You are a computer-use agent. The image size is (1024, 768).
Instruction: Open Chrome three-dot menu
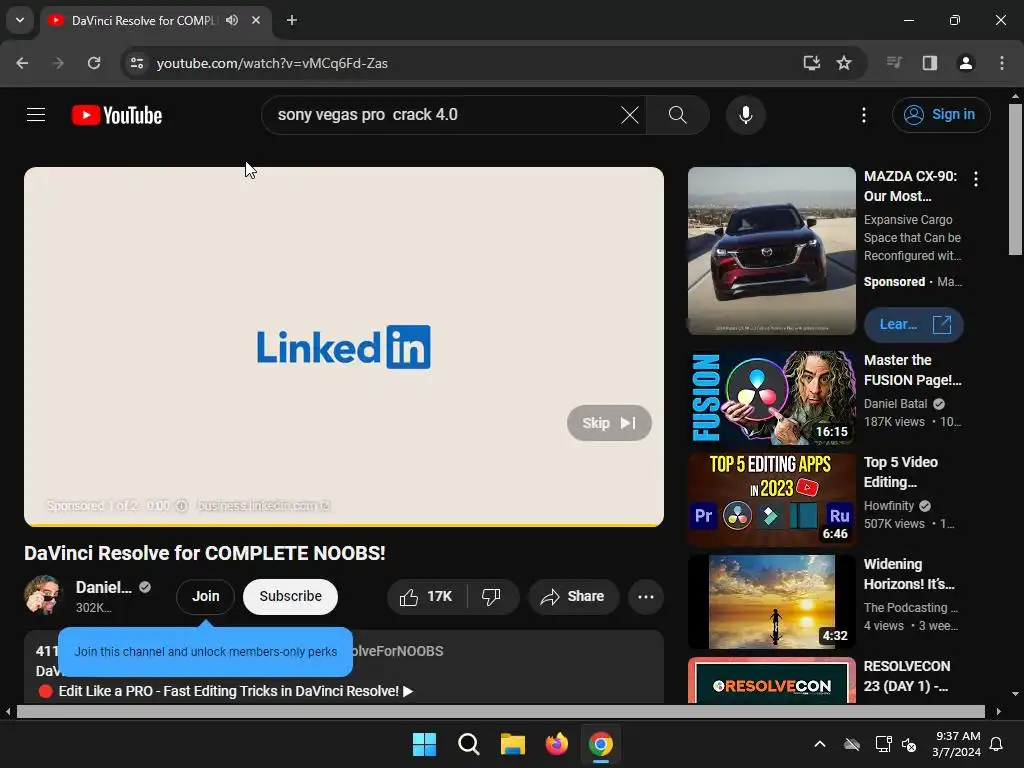[1002, 63]
